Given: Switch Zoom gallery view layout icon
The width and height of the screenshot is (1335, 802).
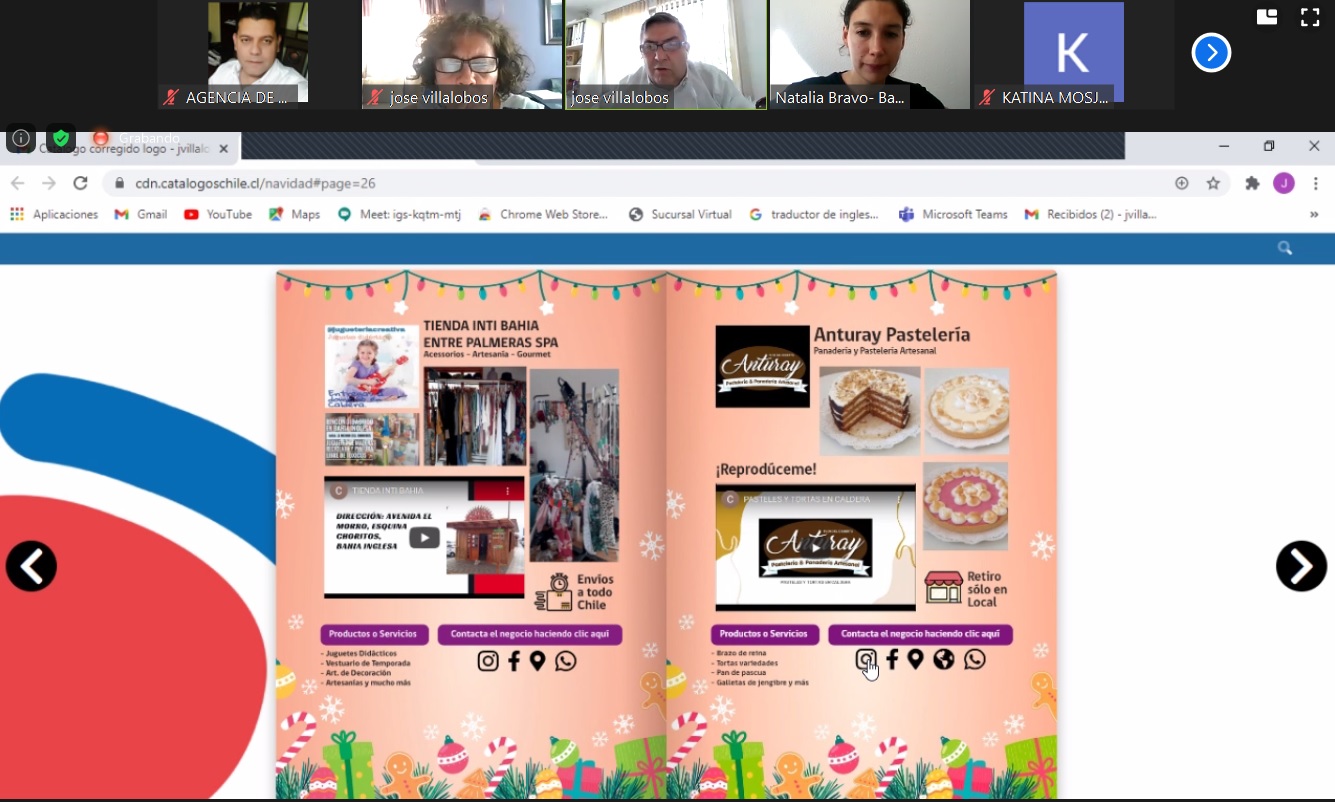Looking at the screenshot, I should (x=1267, y=17).
